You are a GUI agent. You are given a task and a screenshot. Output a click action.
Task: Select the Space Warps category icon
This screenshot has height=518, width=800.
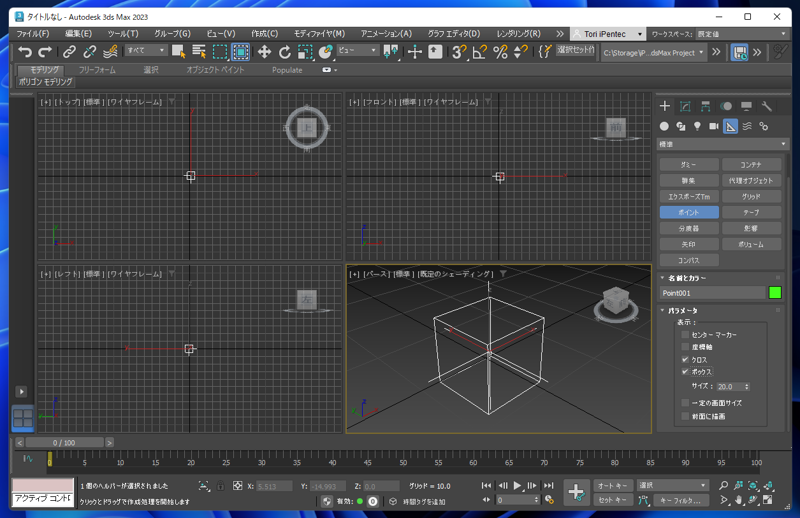(x=747, y=126)
